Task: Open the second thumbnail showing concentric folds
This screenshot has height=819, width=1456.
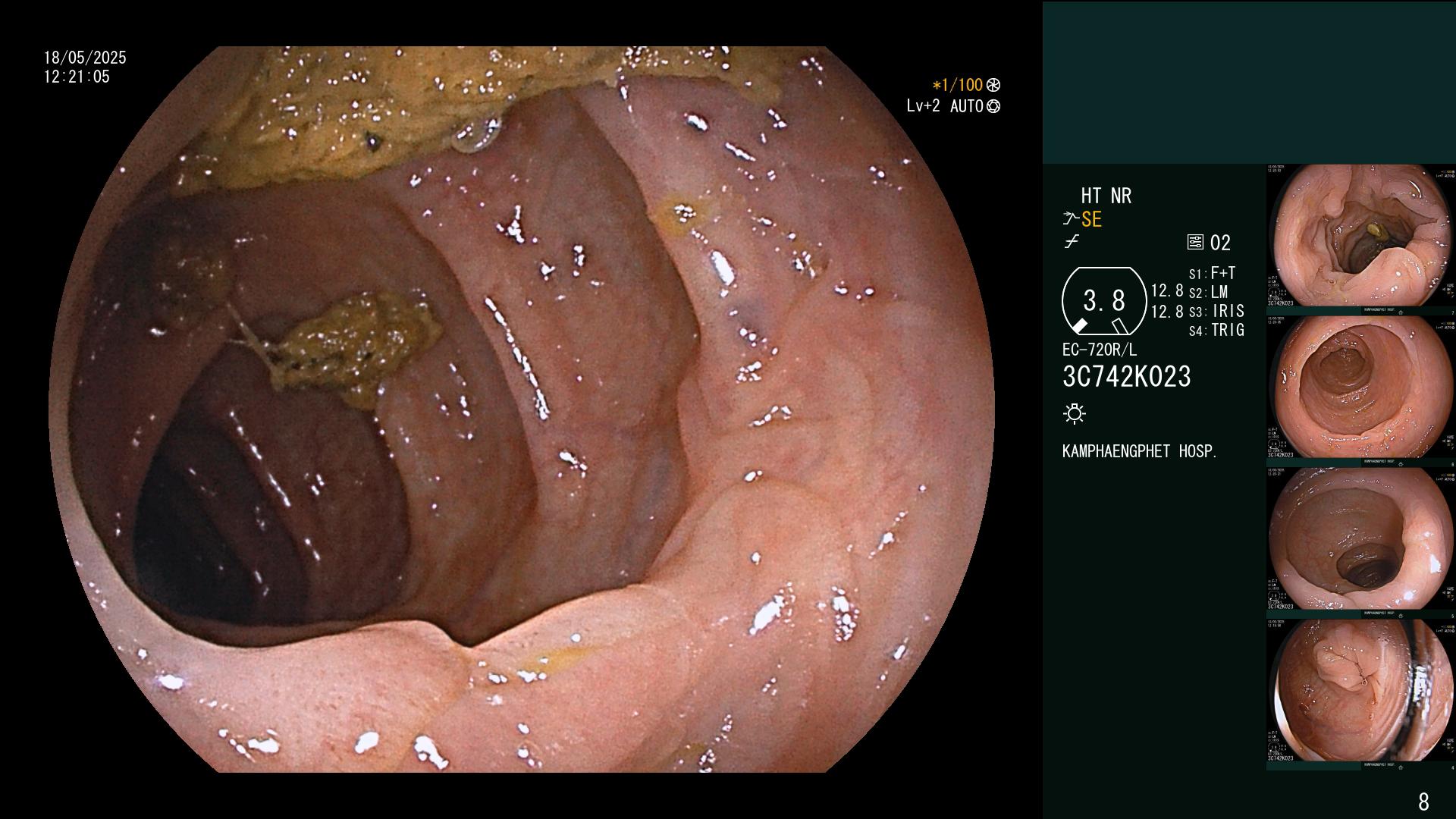Action: tap(1360, 388)
